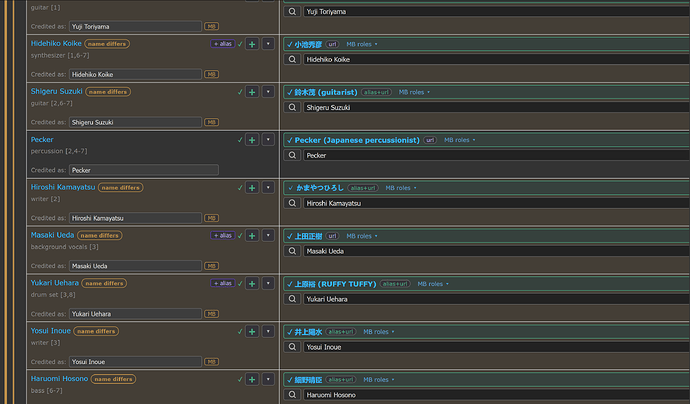The image size is (690, 404).
Task: Click the green plus in Yukari Uehara row
Action: coord(252,283)
